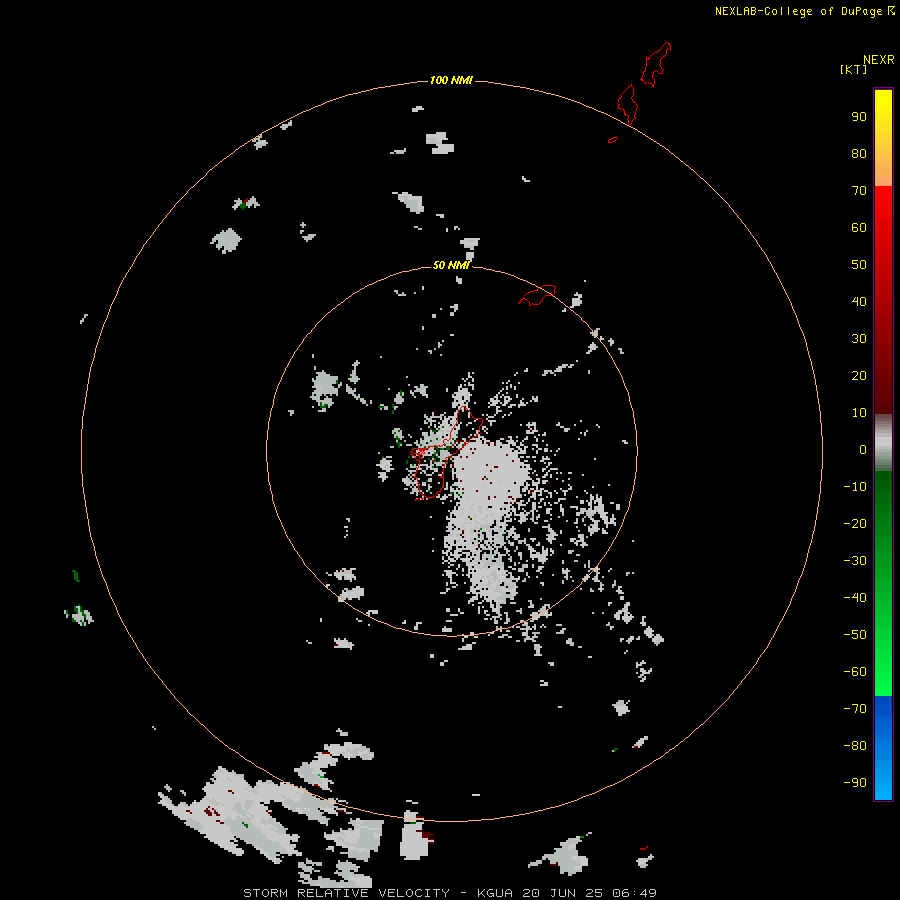Select the -90 value on velocity scale

[855, 783]
